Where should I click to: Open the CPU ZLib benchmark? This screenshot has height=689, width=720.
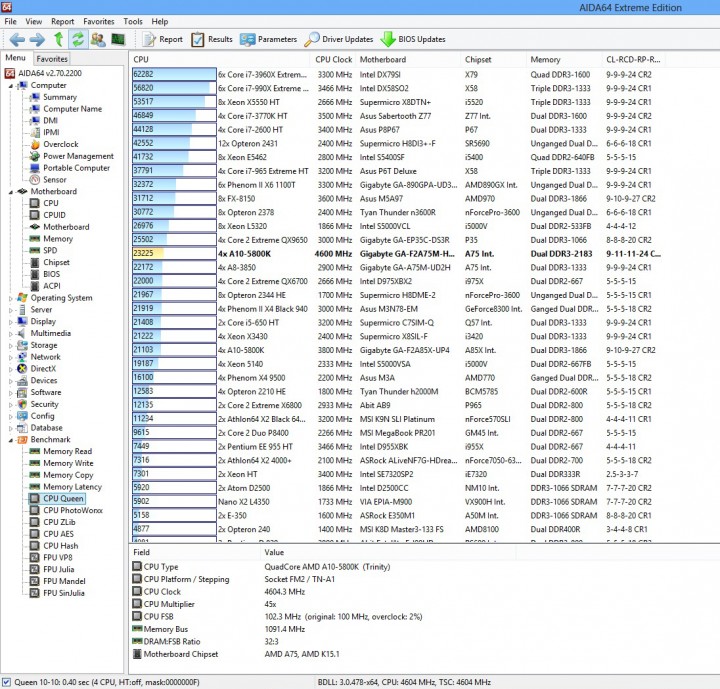point(59,522)
